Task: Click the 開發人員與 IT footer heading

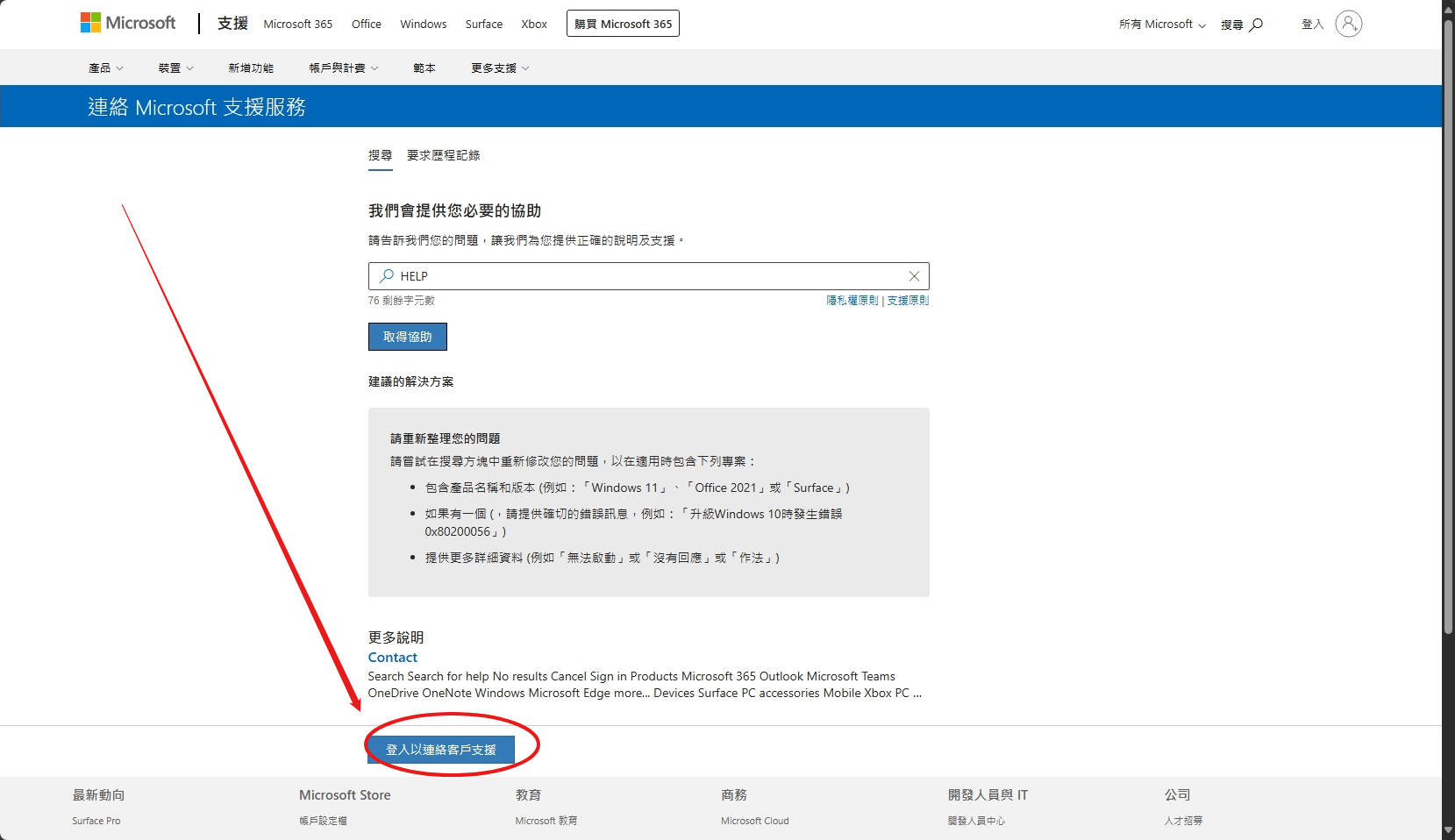Action: tap(988, 795)
